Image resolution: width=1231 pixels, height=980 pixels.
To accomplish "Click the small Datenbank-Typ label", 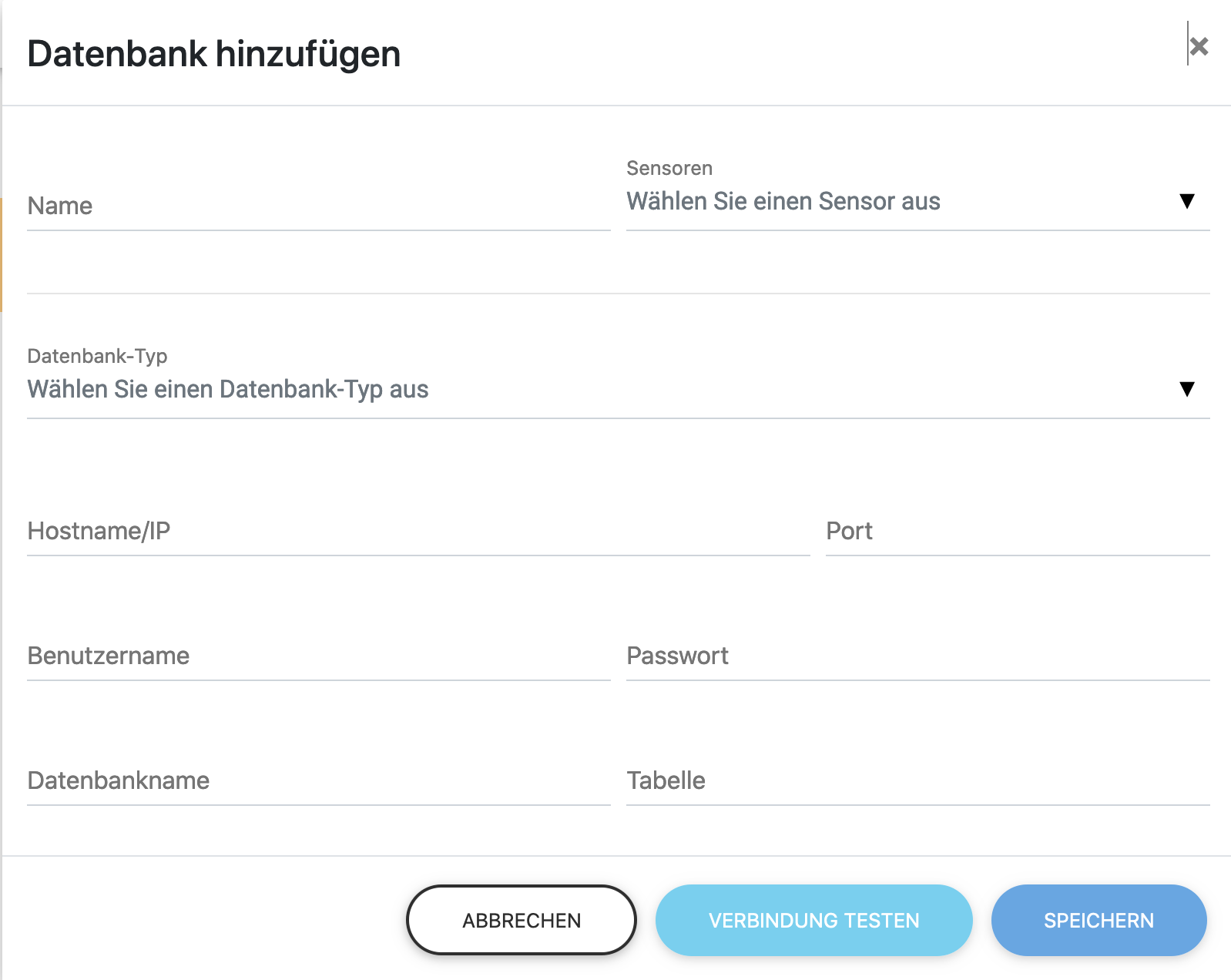I will (97, 356).
